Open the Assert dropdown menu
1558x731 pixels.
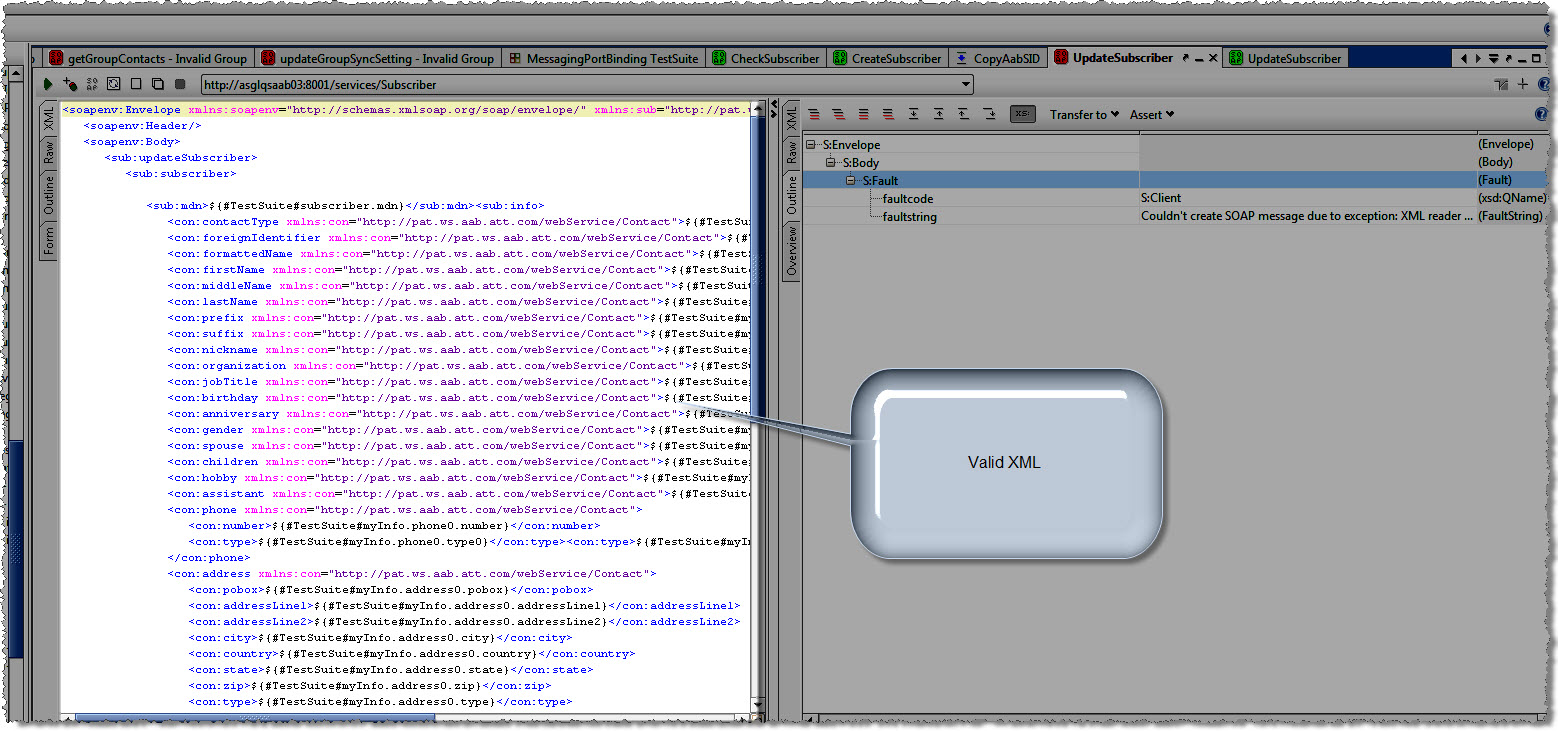pos(1151,115)
